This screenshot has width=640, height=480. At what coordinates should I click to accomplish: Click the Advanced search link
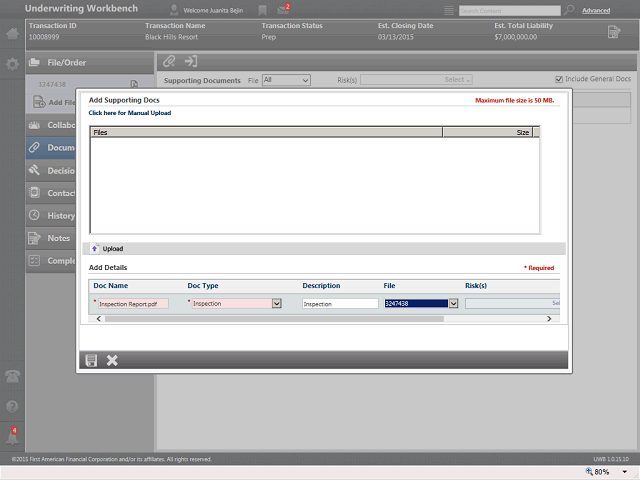[x=596, y=11]
